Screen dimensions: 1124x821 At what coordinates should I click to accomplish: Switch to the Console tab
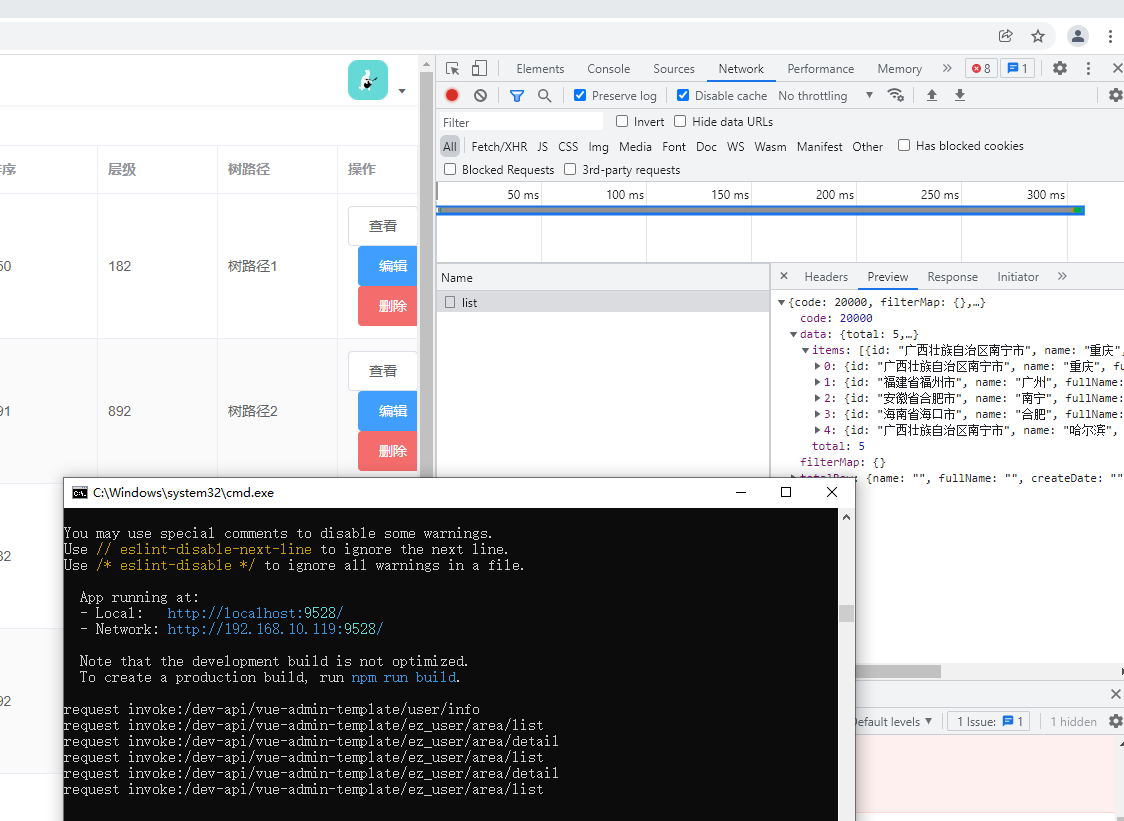click(x=609, y=69)
